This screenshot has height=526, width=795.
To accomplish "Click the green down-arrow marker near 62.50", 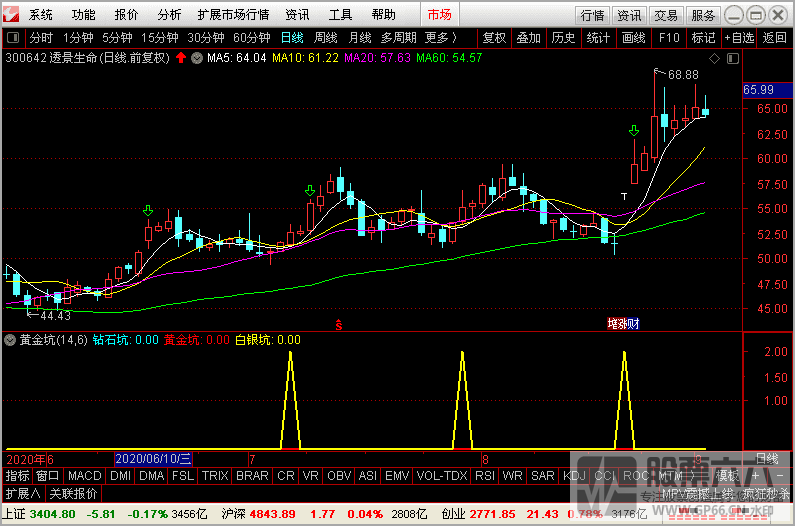I will [634, 130].
